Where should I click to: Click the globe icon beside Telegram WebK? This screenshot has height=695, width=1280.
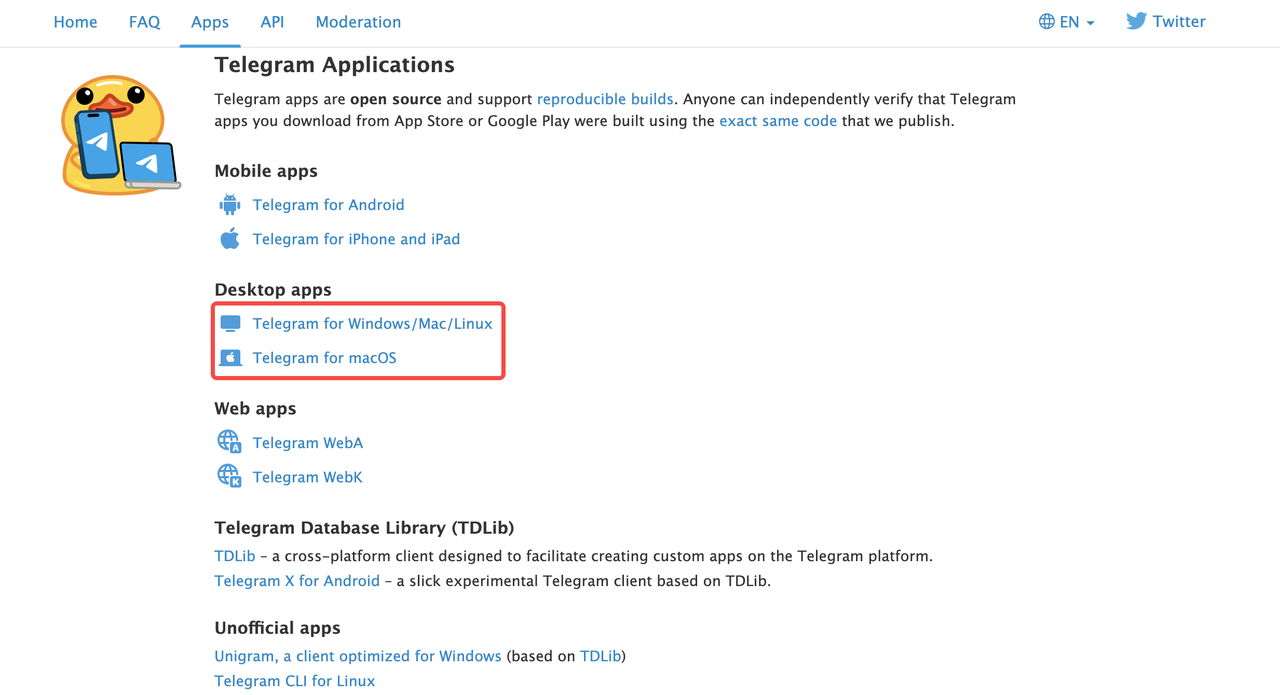(230, 476)
